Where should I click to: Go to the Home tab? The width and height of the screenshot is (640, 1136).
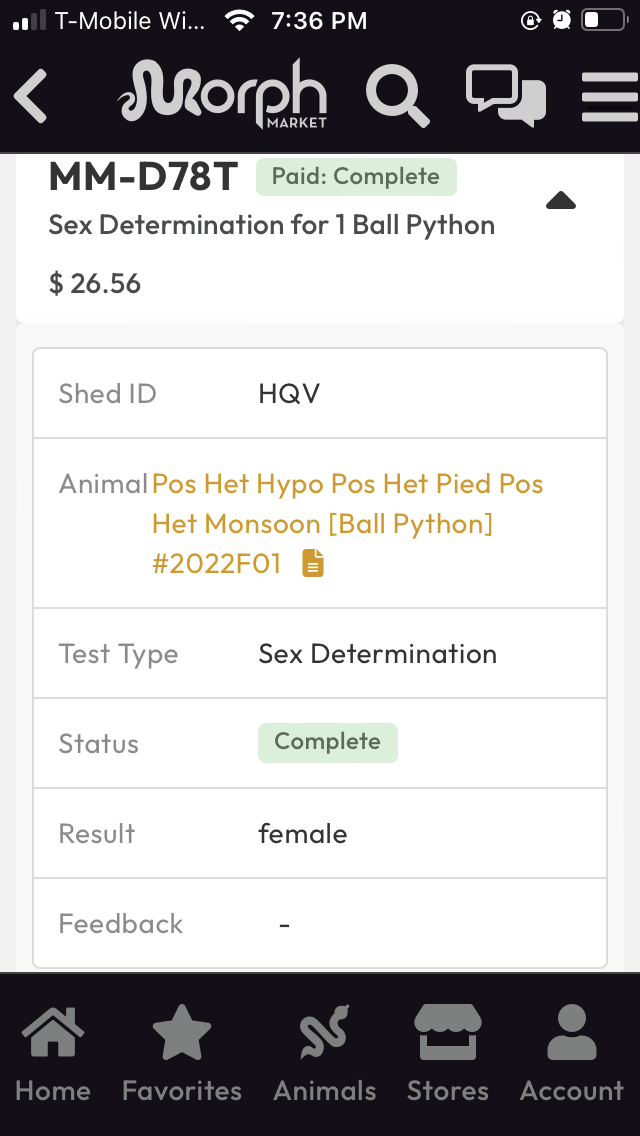coord(52,1054)
